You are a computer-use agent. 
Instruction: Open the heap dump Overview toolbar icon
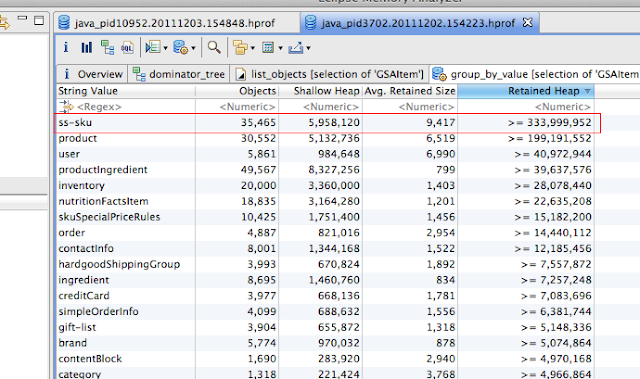point(66,47)
